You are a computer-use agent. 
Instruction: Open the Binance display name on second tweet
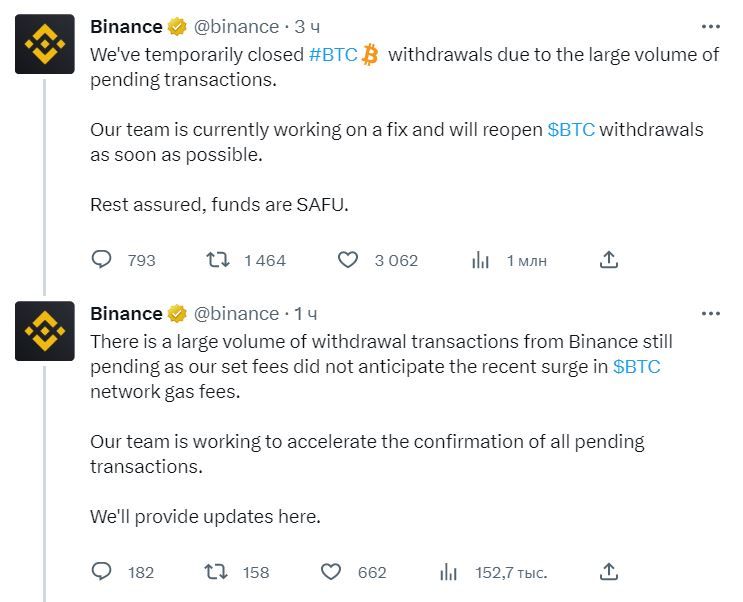(126, 314)
